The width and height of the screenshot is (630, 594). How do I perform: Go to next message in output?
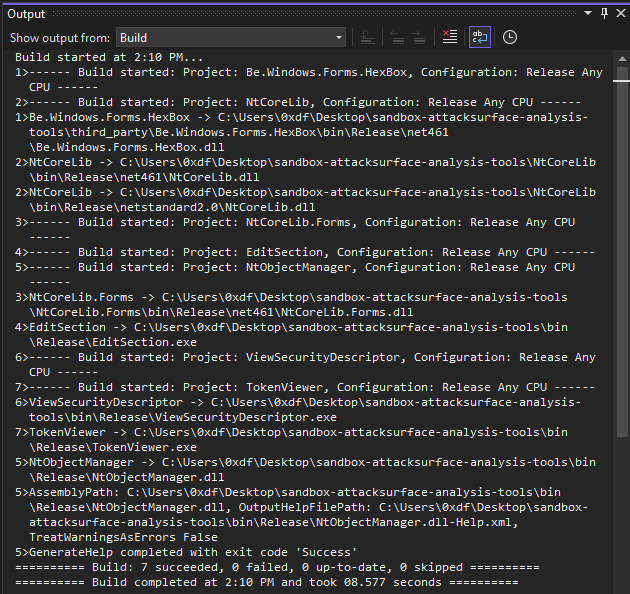click(420, 37)
